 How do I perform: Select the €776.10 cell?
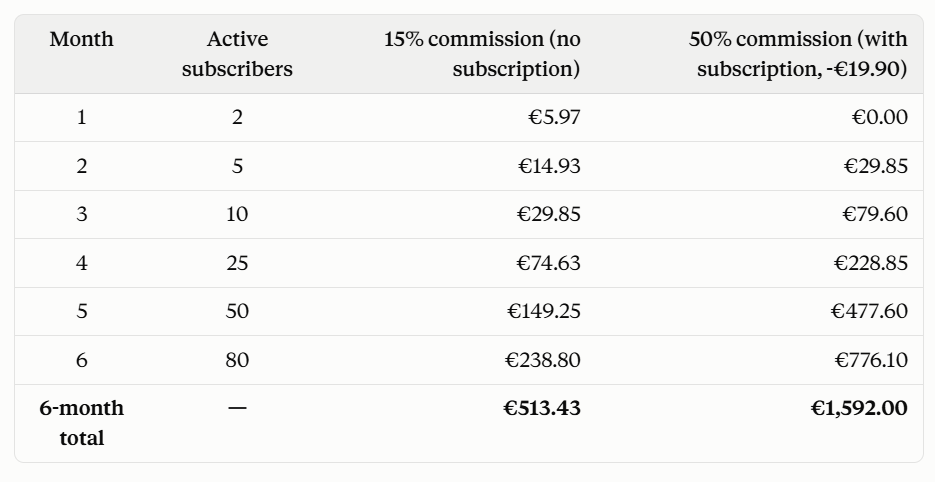tap(871, 360)
